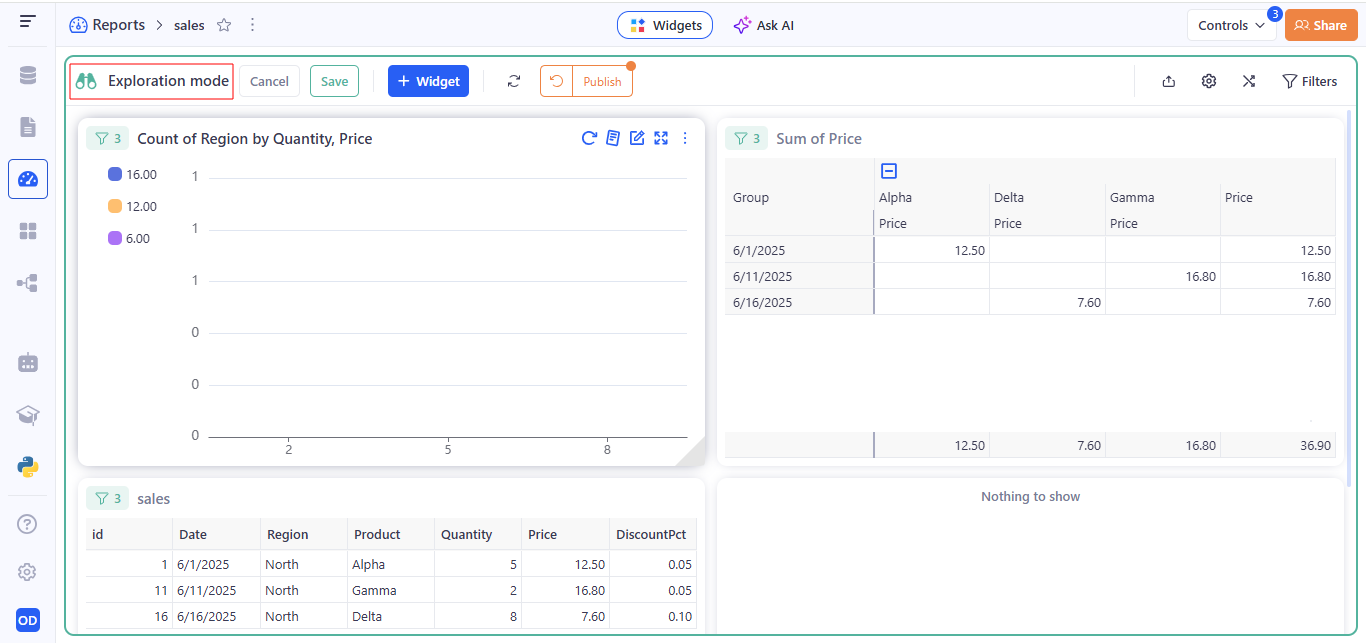Collapse the Alpha column group in Sum of Price
1366x643 pixels.
888,170
